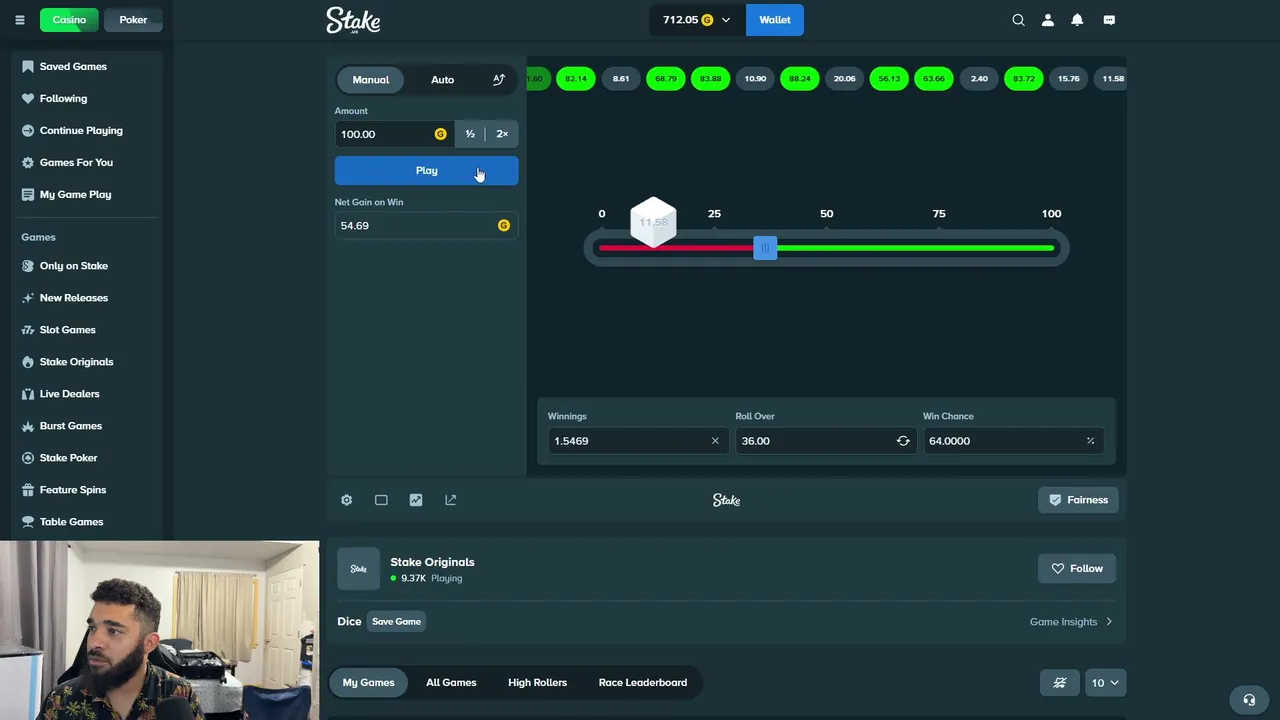Click the green section of the dice slider
1280x720 pixels.
915,248
